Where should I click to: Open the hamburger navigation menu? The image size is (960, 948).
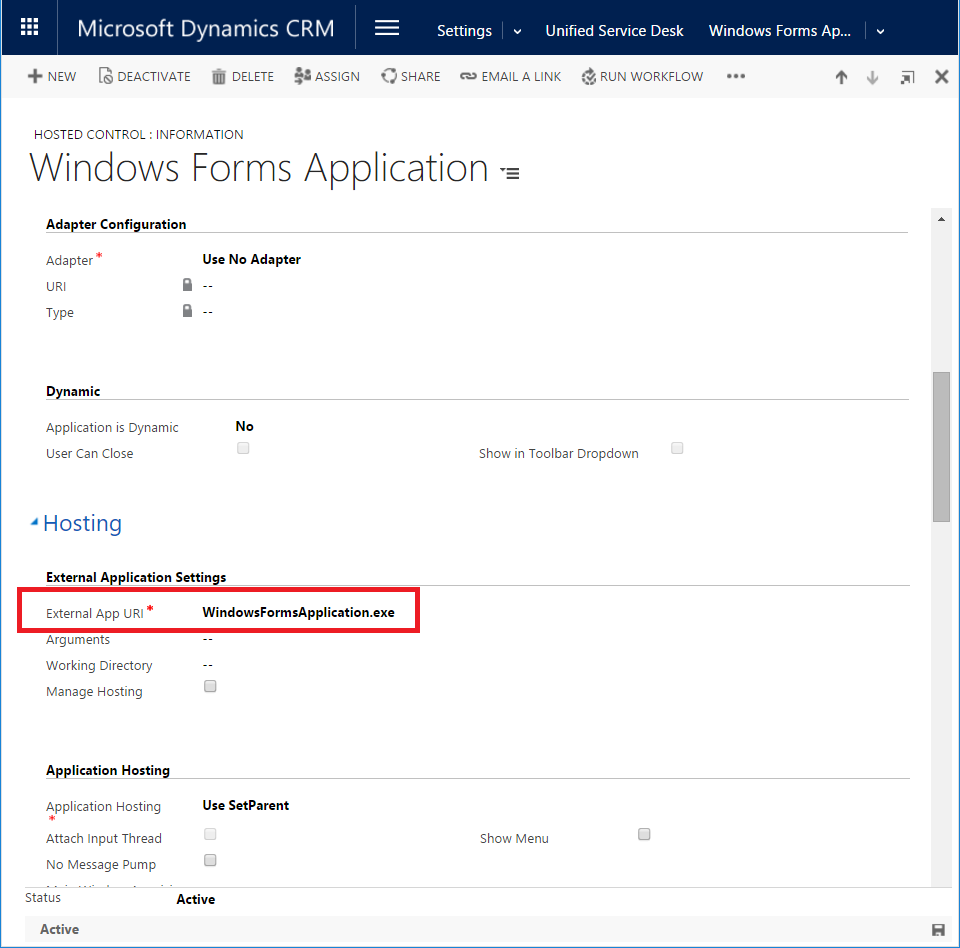tap(387, 28)
